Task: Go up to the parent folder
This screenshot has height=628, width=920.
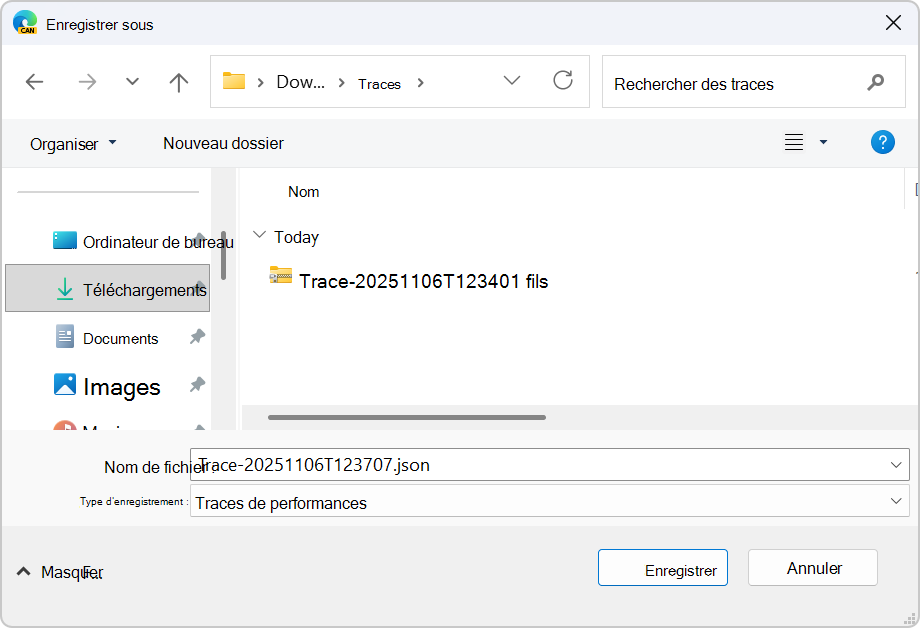Action: pyautogui.click(x=178, y=83)
